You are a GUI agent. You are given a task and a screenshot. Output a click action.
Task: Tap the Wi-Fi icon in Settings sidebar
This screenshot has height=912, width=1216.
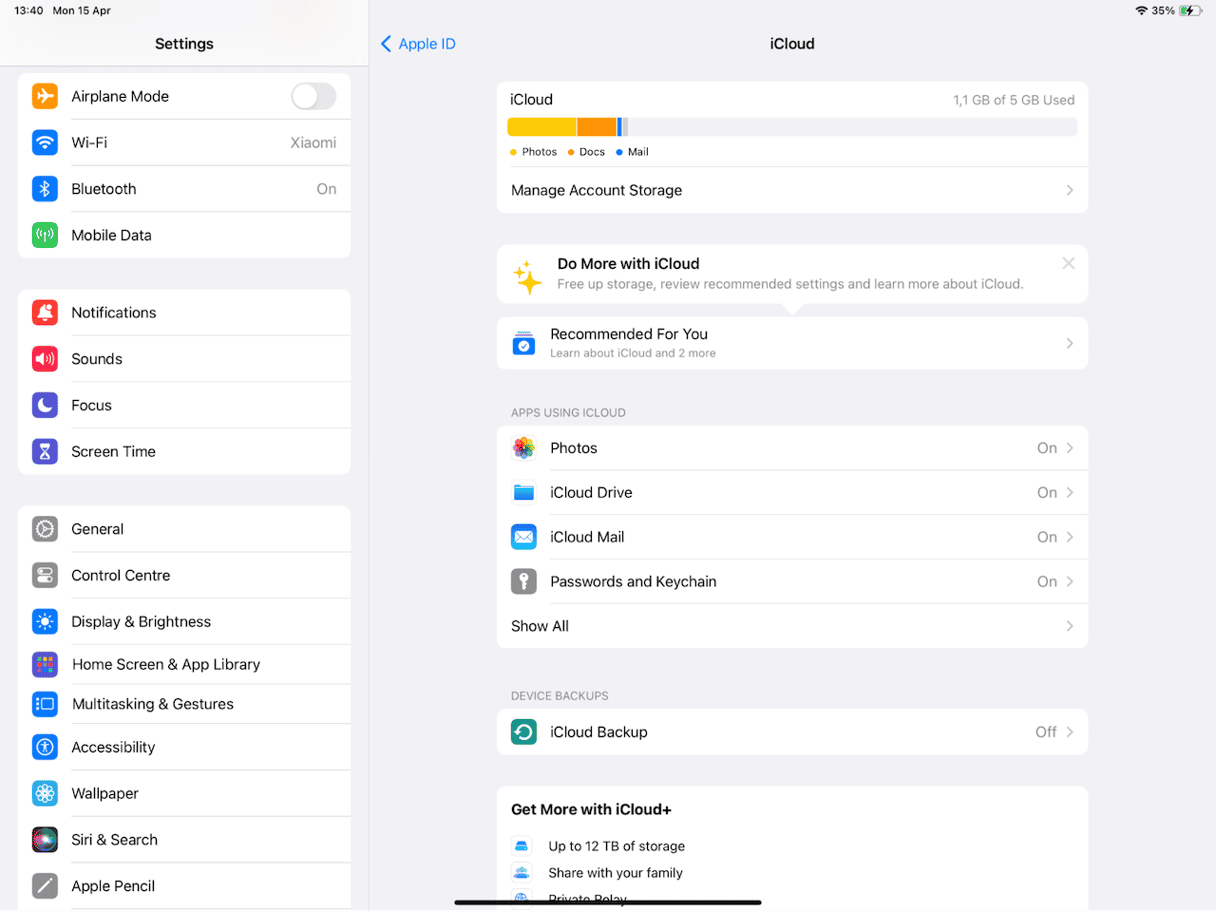click(45, 142)
